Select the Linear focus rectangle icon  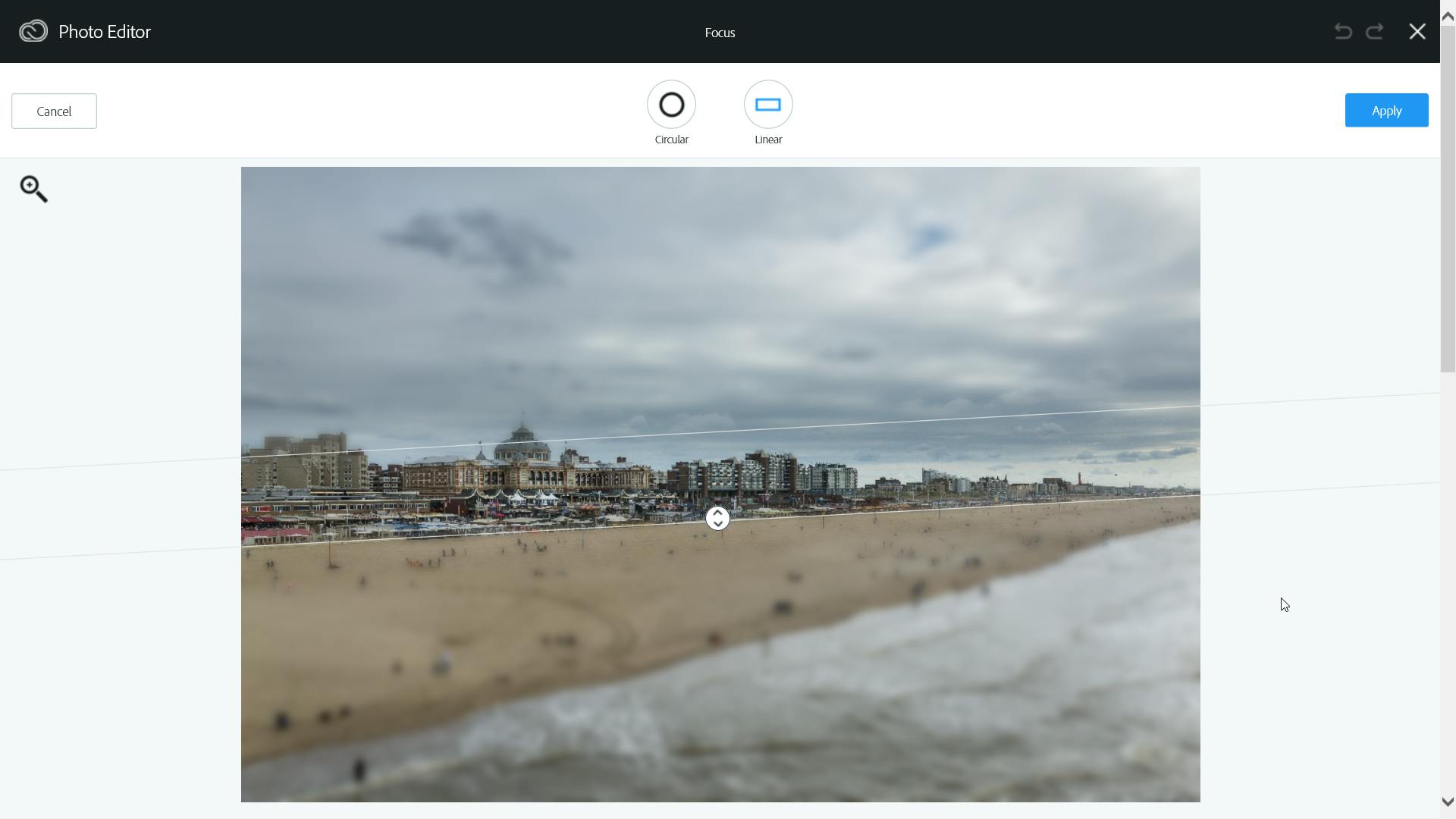tap(768, 105)
